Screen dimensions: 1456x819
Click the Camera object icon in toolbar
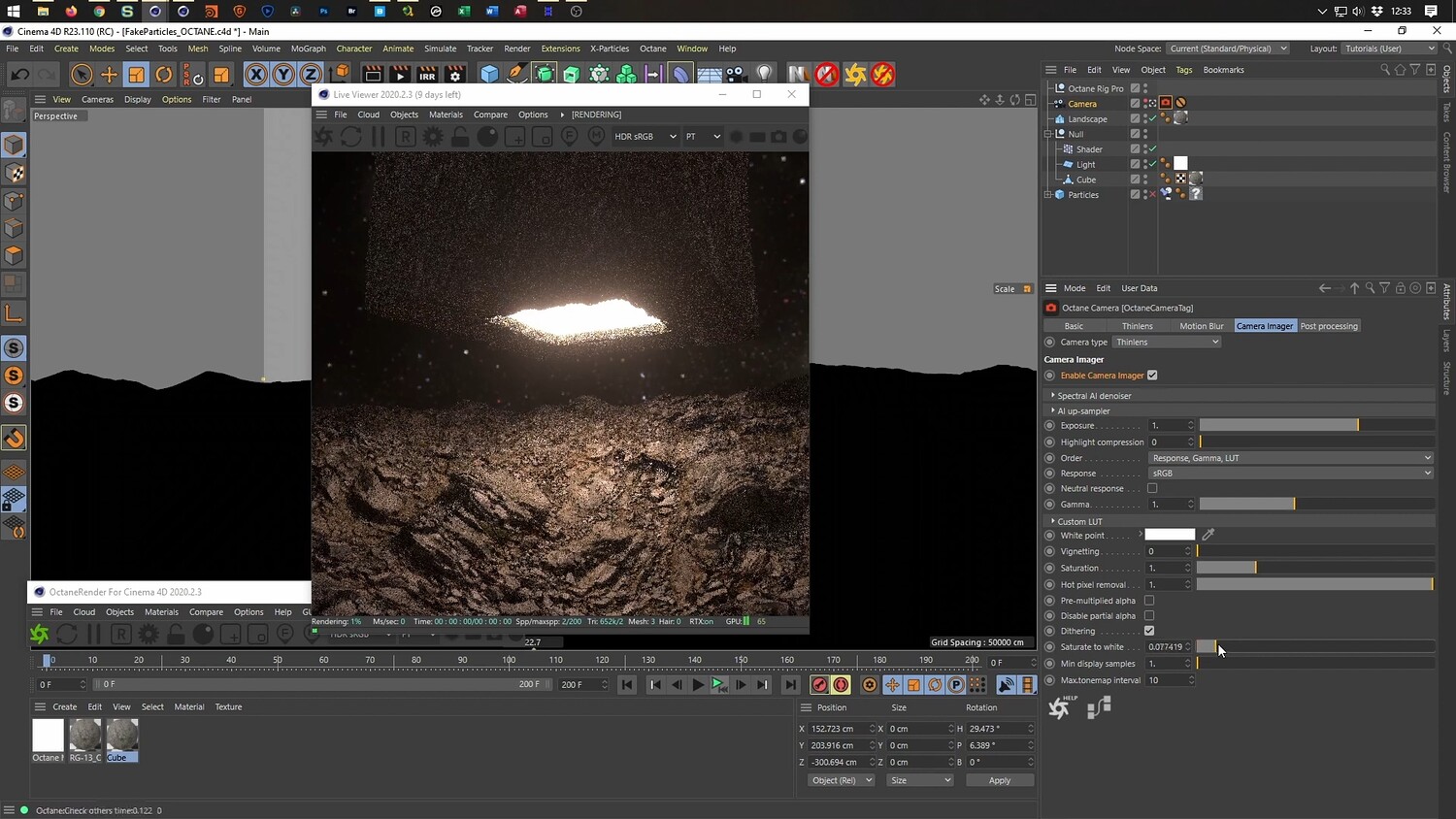point(737,75)
